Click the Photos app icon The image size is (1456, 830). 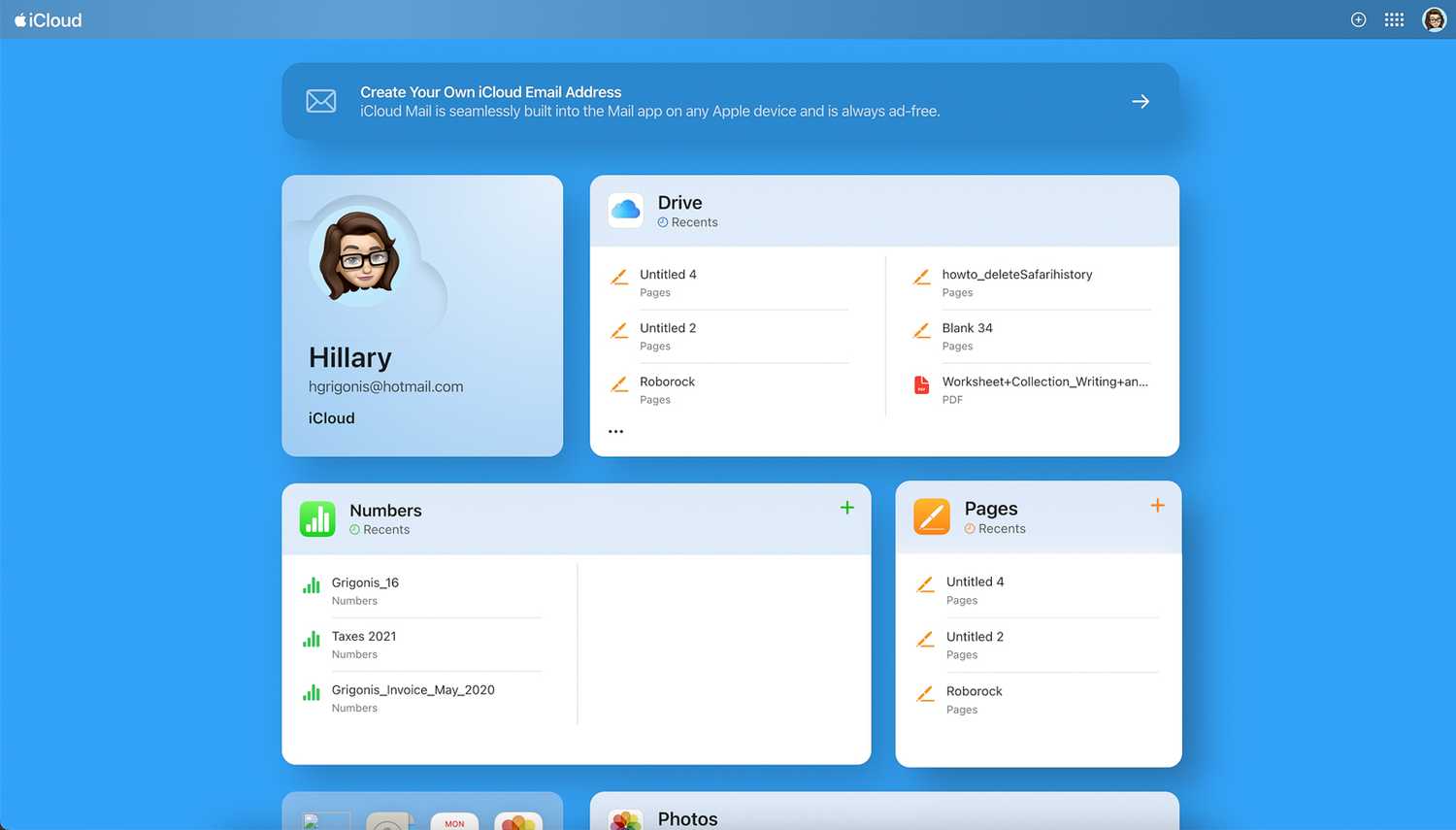click(626, 820)
